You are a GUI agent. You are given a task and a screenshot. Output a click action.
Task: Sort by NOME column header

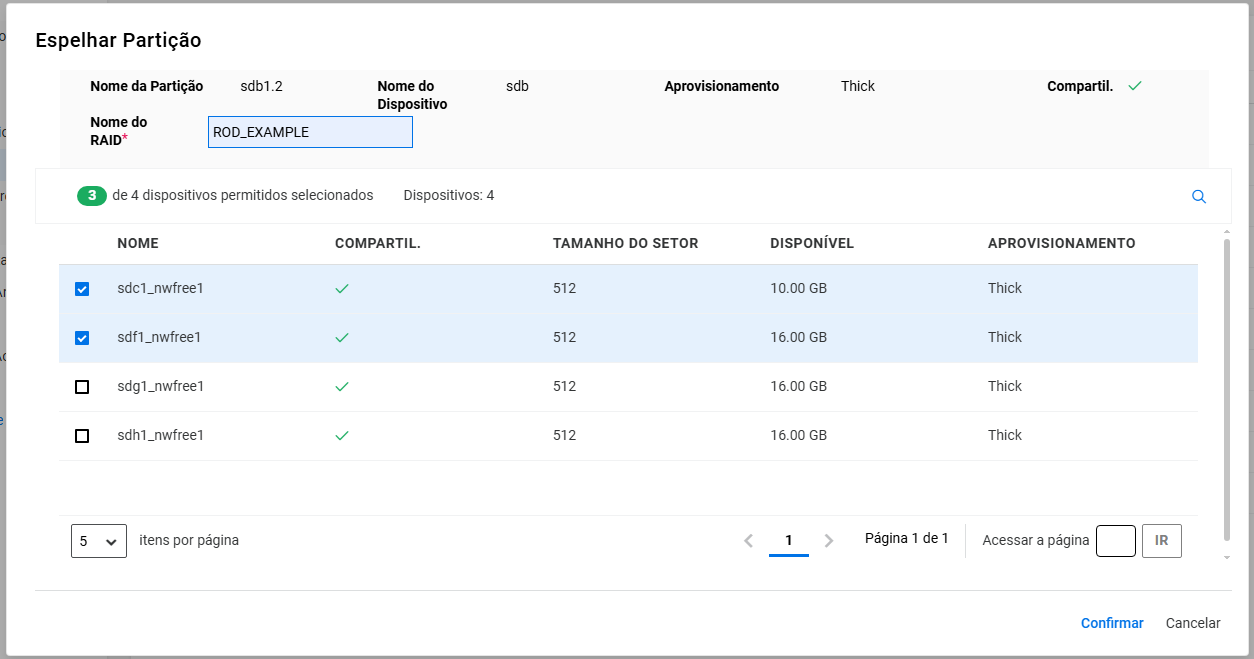(138, 243)
